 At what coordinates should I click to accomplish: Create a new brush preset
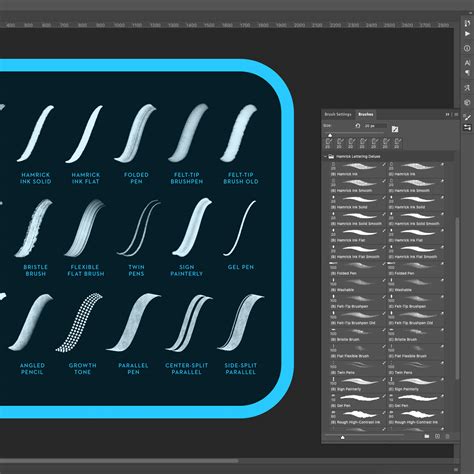[437, 436]
